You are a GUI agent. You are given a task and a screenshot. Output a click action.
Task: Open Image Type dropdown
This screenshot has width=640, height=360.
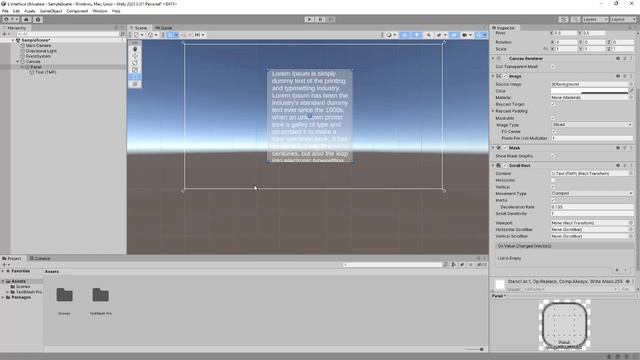[592, 124]
